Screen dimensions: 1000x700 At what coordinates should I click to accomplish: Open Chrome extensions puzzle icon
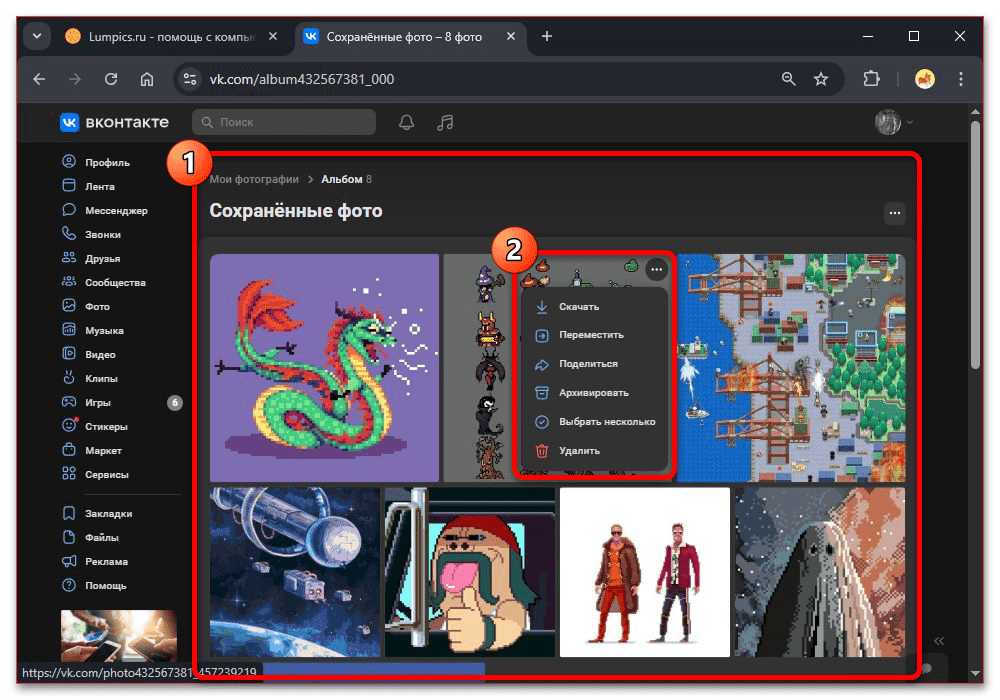tap(870, 79)
